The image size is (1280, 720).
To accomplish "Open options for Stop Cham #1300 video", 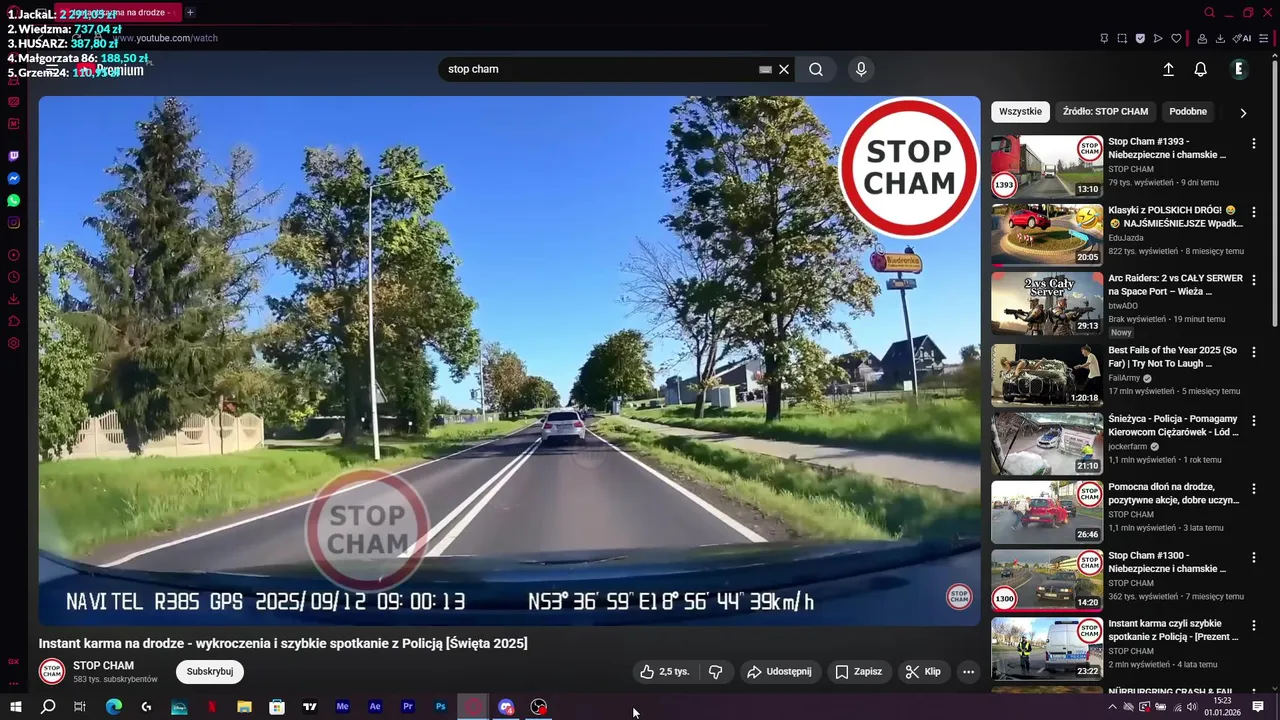I will [x=1253, y=557].
